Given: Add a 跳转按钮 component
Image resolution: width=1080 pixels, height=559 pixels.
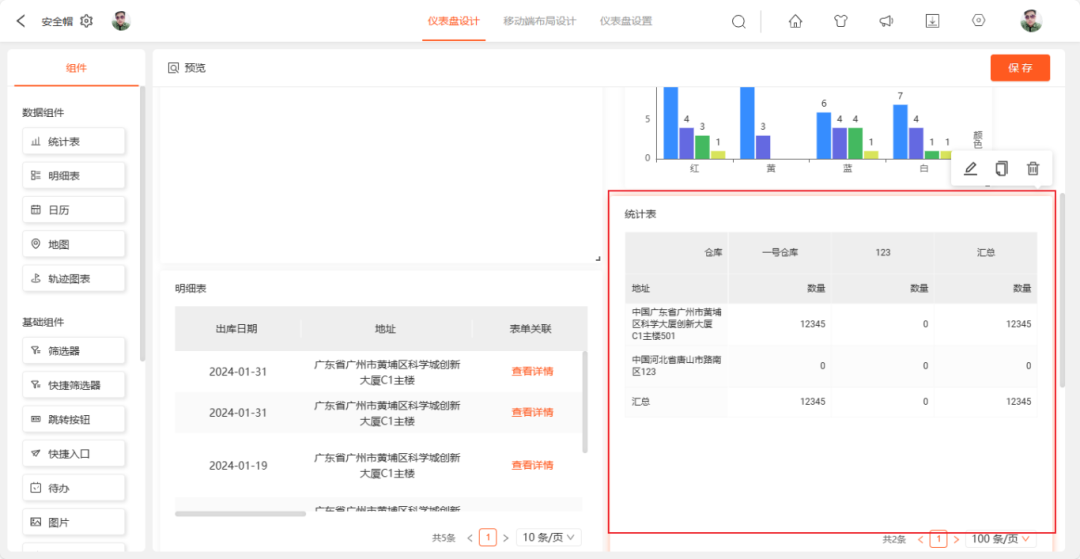Looking at the screenshot, I should [74, 419].
